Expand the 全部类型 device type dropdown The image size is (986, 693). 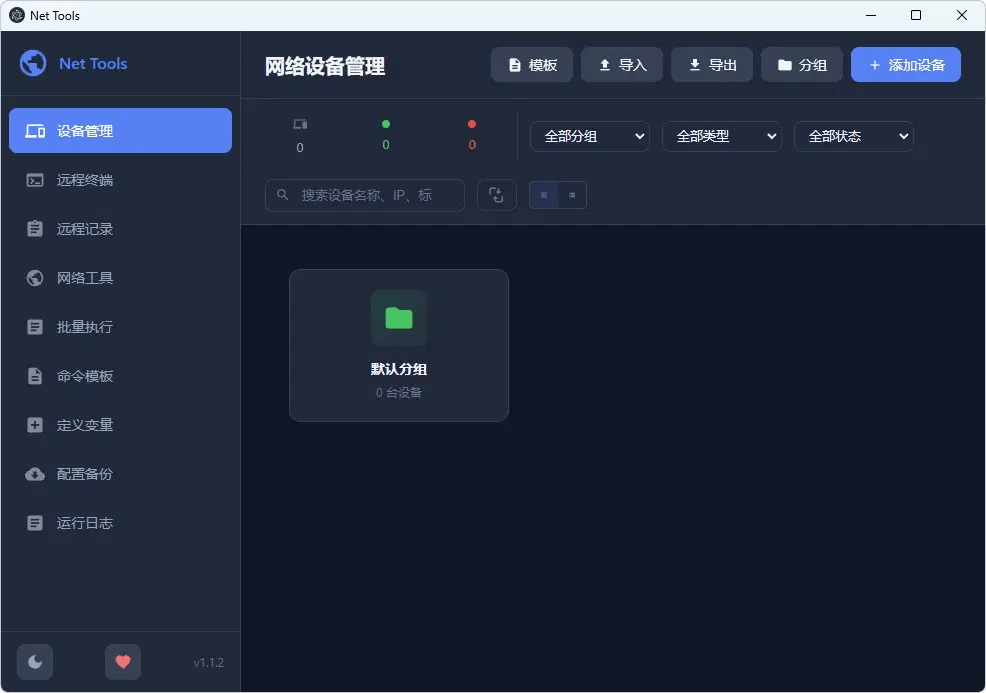tap(721, 136)
